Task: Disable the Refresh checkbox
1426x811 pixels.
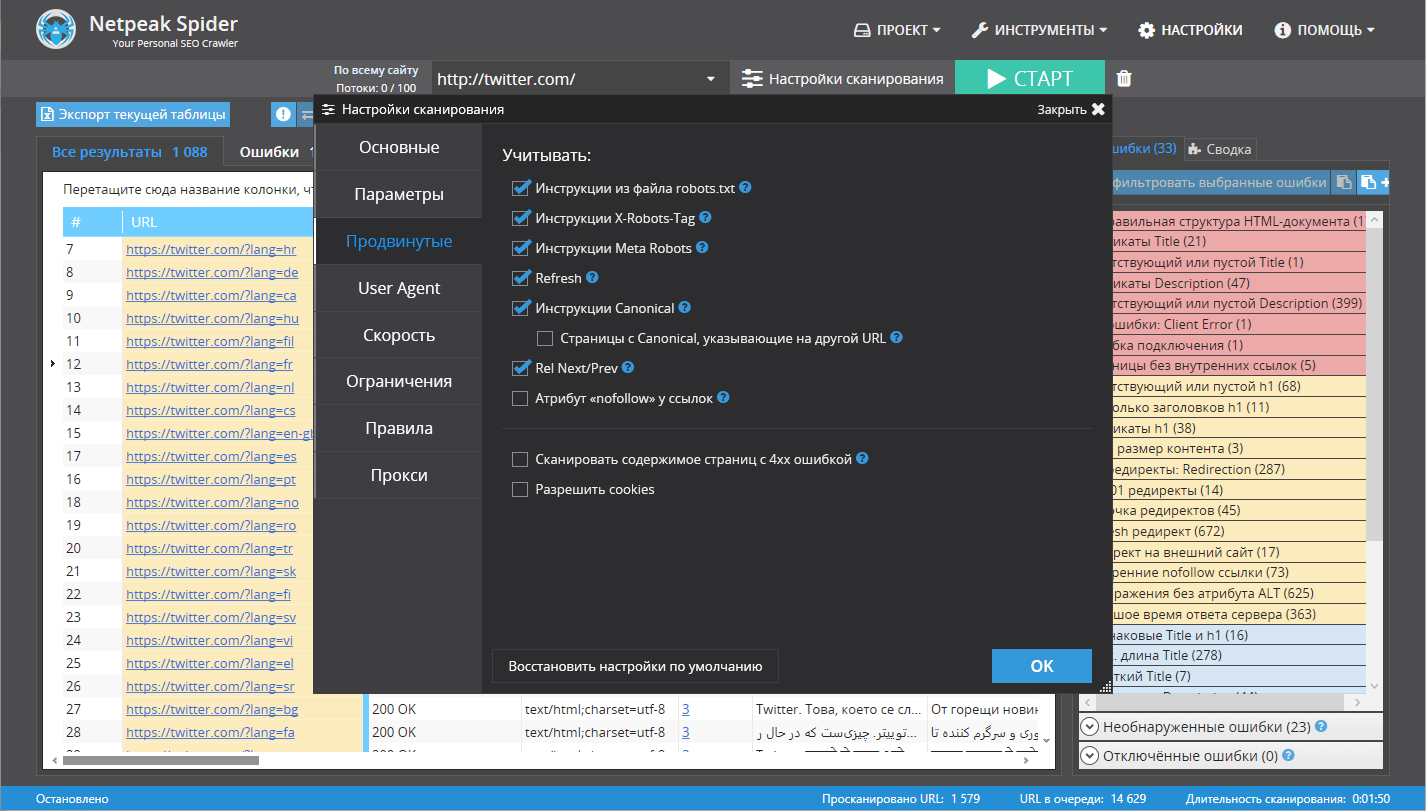Action: [520, 278]
